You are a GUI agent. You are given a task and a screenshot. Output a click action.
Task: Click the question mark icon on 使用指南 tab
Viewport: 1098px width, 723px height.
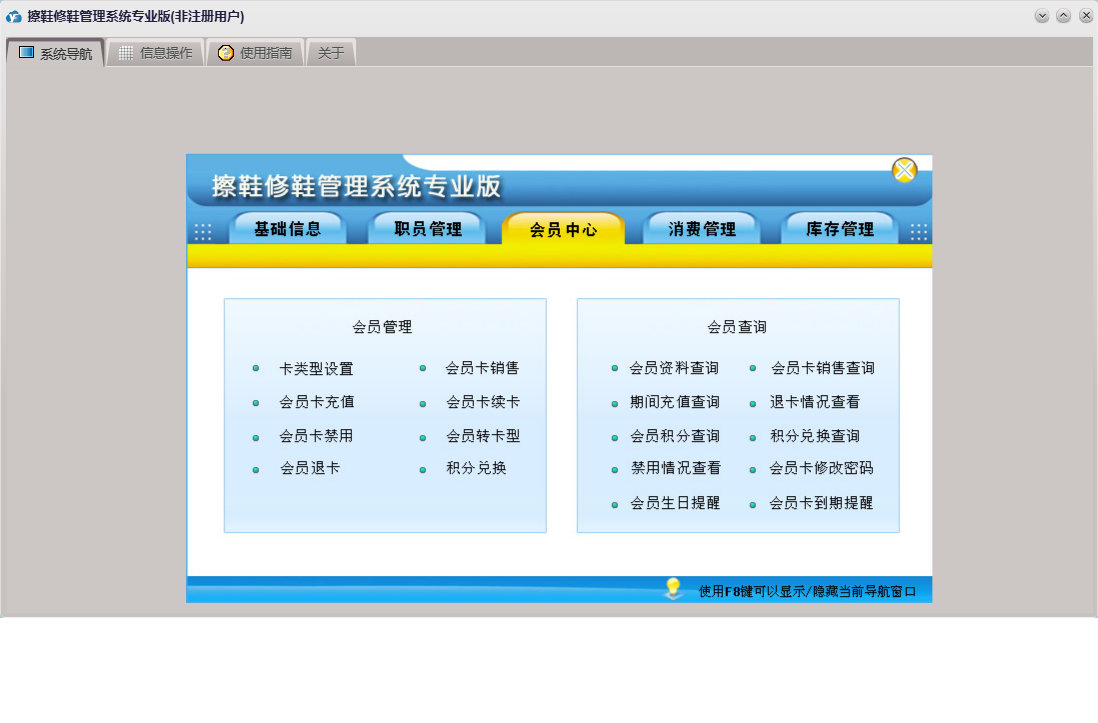pyautogui.click(x=225, y=53)
